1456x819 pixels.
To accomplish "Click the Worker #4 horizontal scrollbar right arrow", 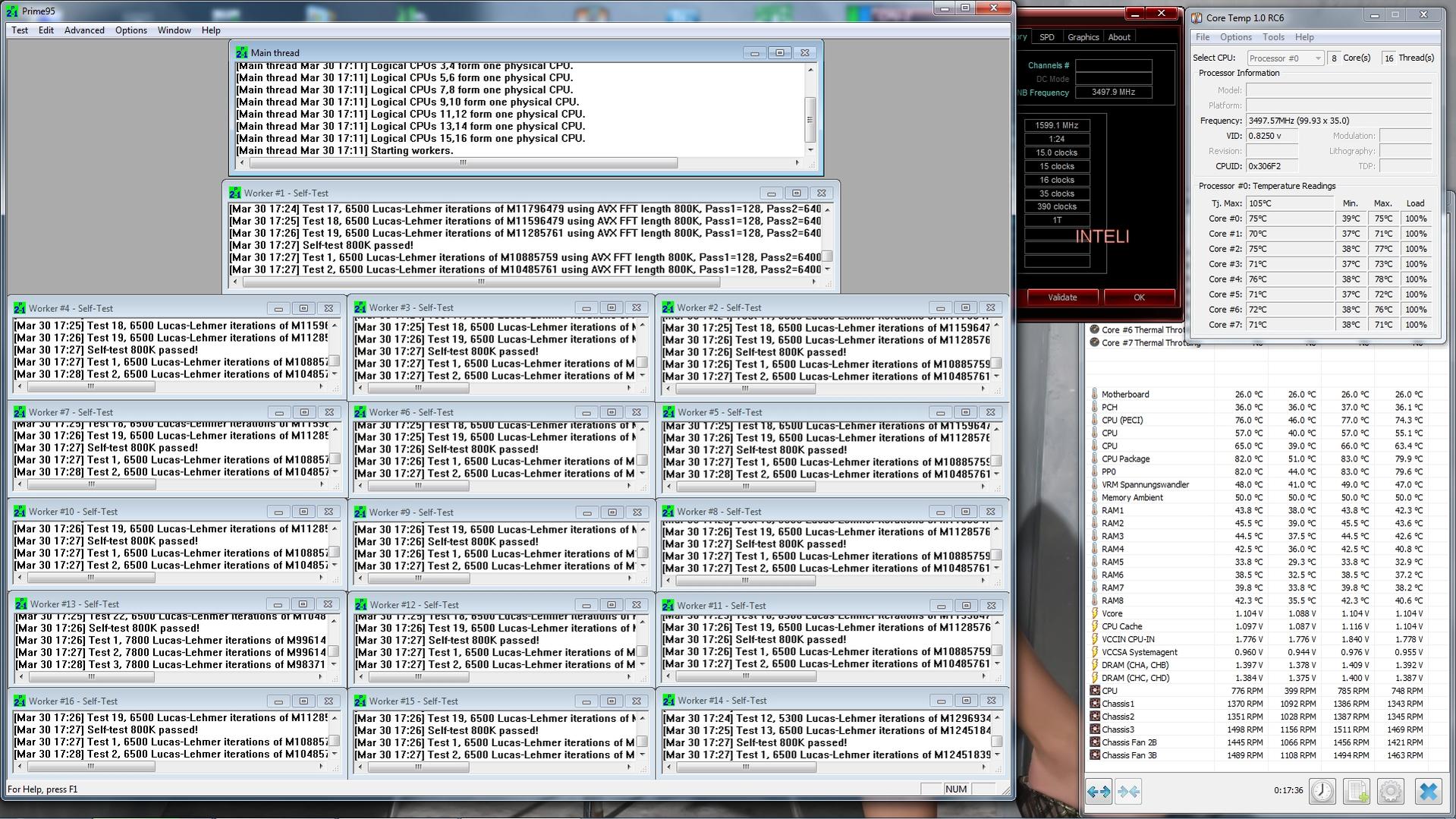I will coord(321,386).
